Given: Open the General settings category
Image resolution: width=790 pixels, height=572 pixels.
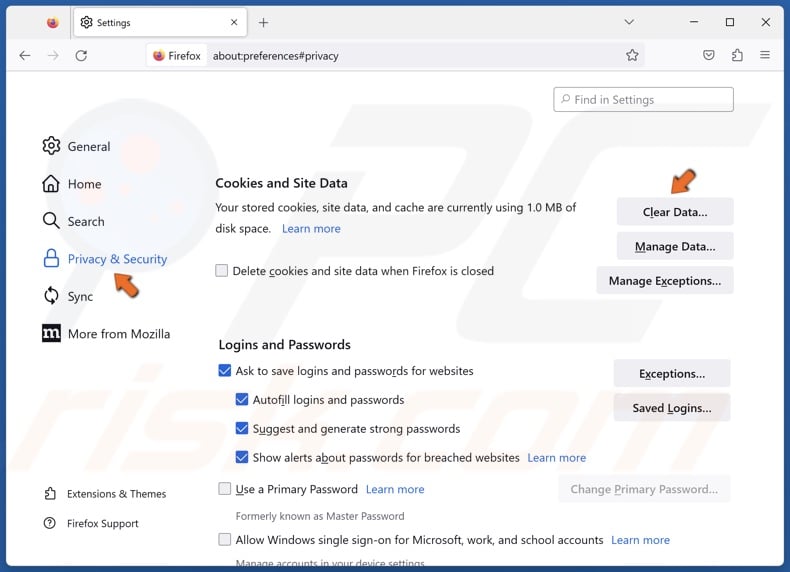Looking at the screenshot, I should (77, 146).
